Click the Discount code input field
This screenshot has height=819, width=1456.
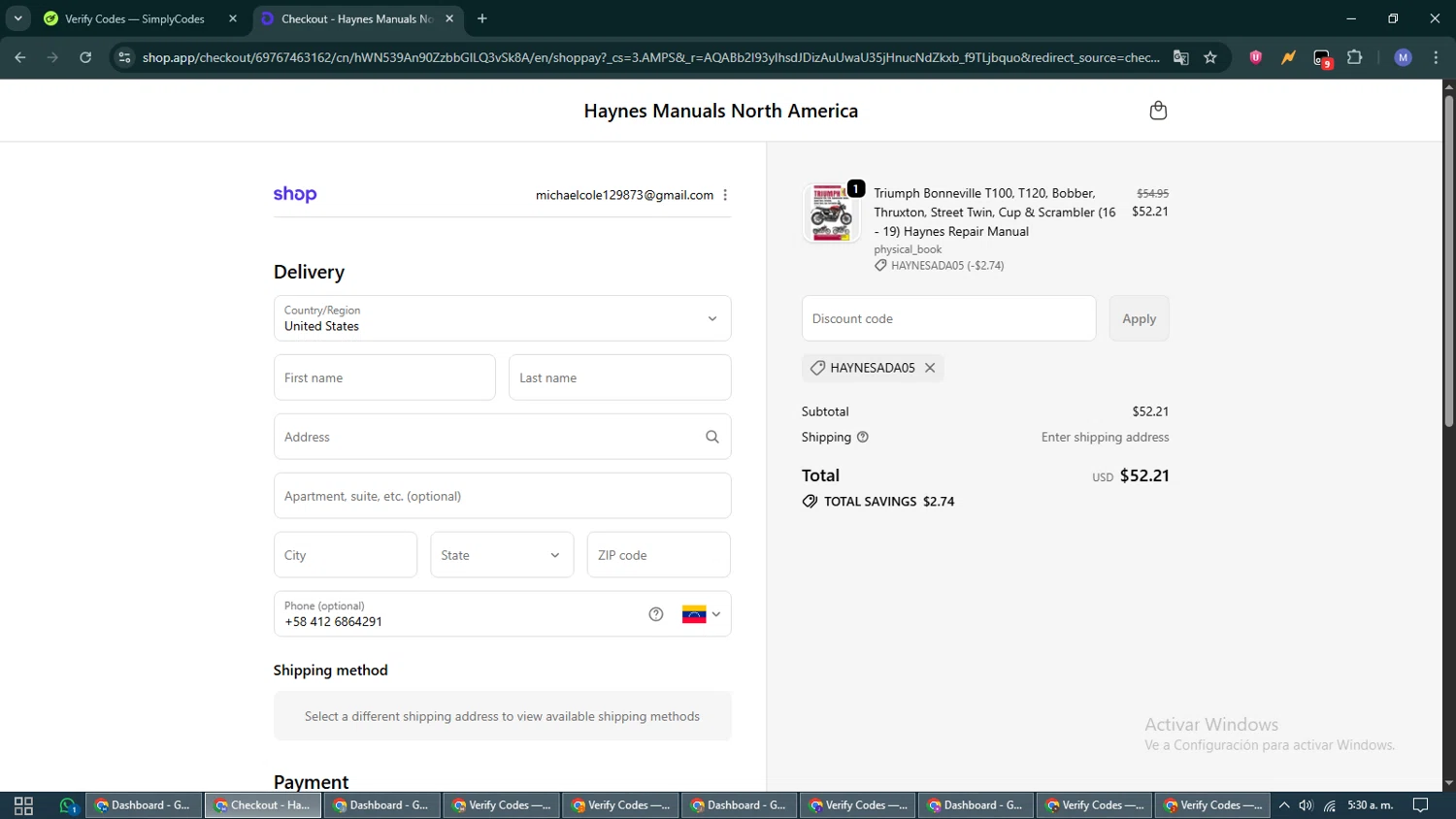point(947,318)
